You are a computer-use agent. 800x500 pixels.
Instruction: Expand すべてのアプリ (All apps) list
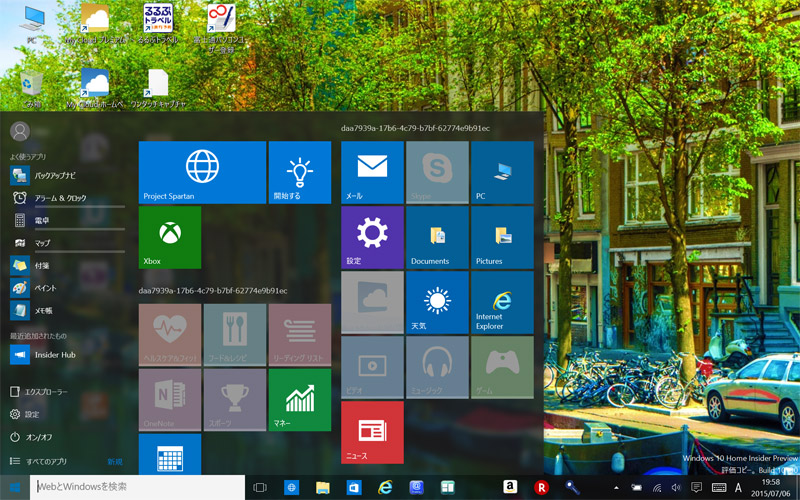[45, 461]
